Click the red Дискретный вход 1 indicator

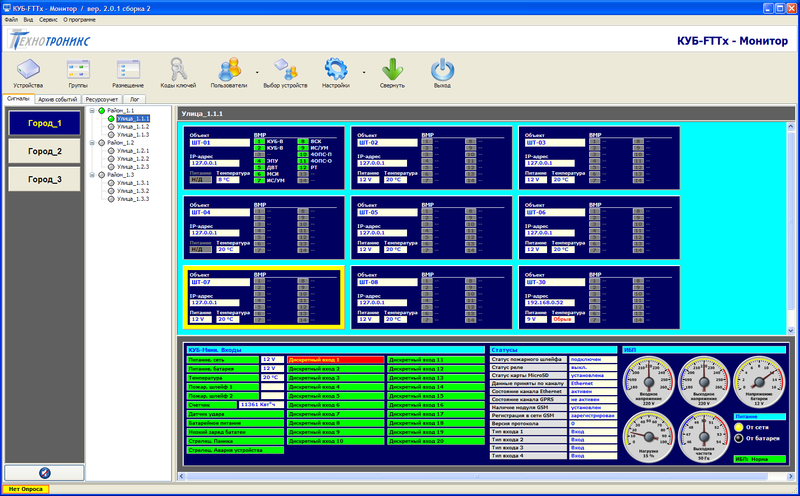click(x=335, y=360)
